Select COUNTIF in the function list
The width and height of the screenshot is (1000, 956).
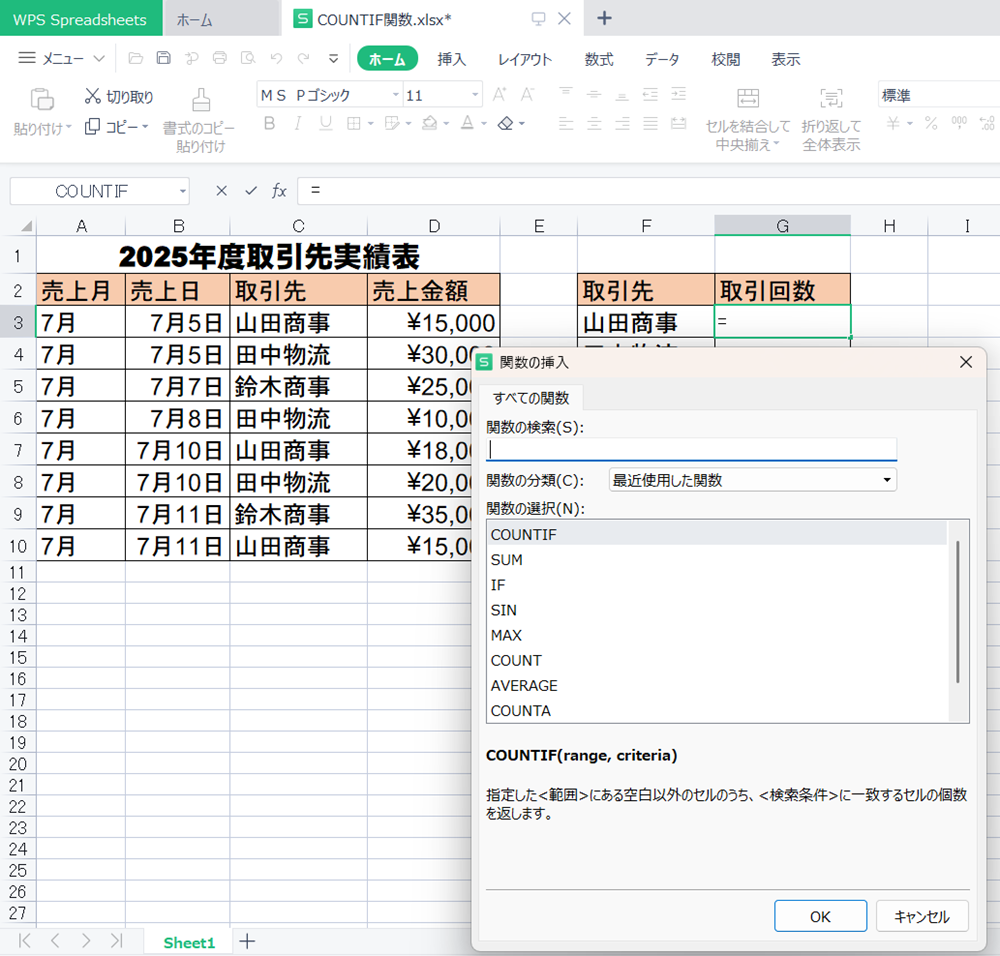[x=717, y=534]
